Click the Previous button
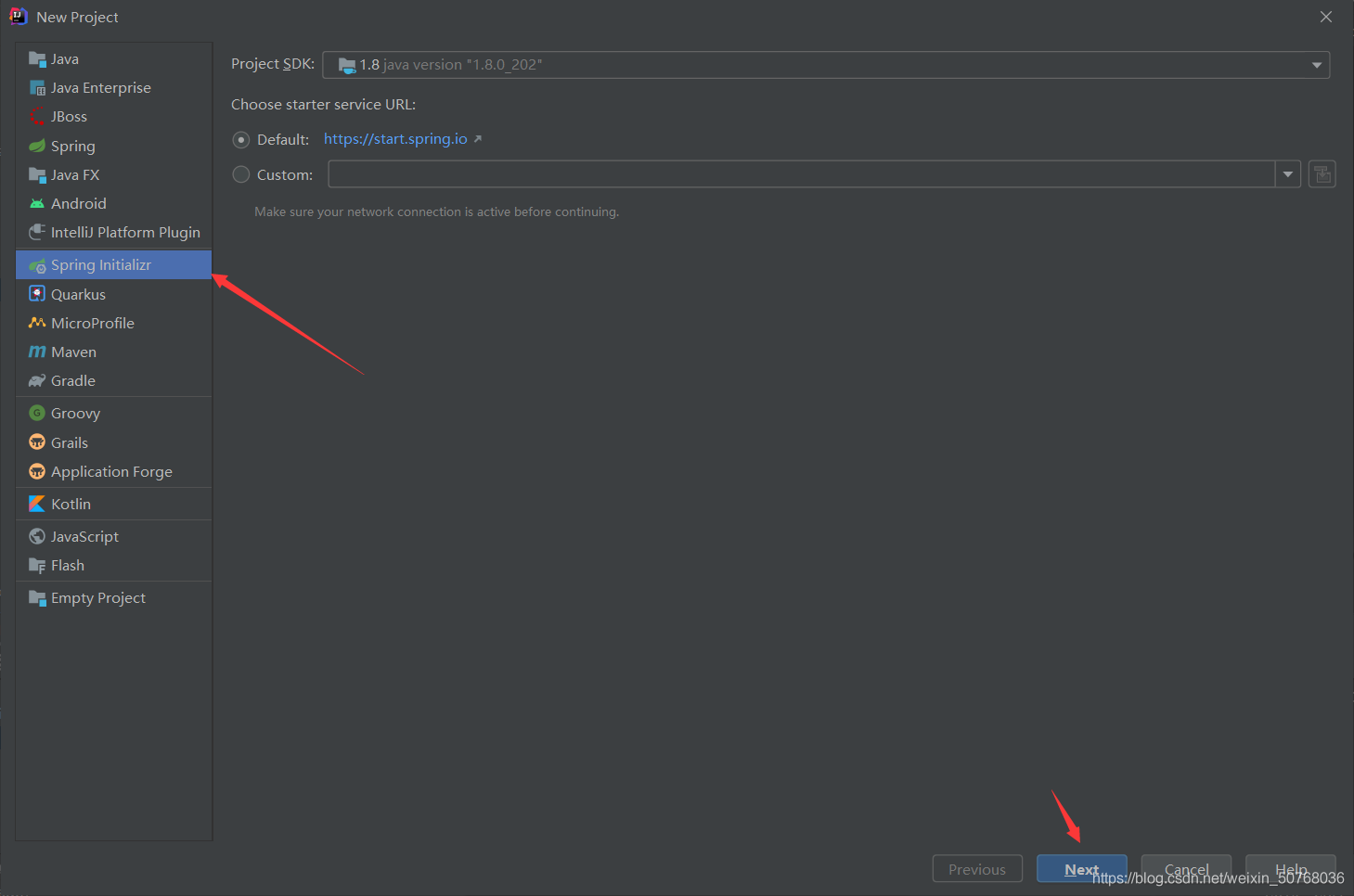This screenshot has width=1354, height=896. [x=977, y=869]
